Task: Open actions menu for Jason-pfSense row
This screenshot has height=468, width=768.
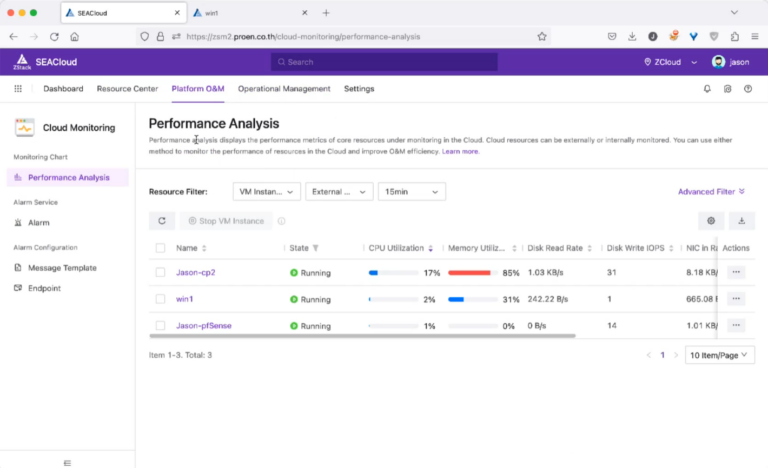Action: (x=736, y=325)
